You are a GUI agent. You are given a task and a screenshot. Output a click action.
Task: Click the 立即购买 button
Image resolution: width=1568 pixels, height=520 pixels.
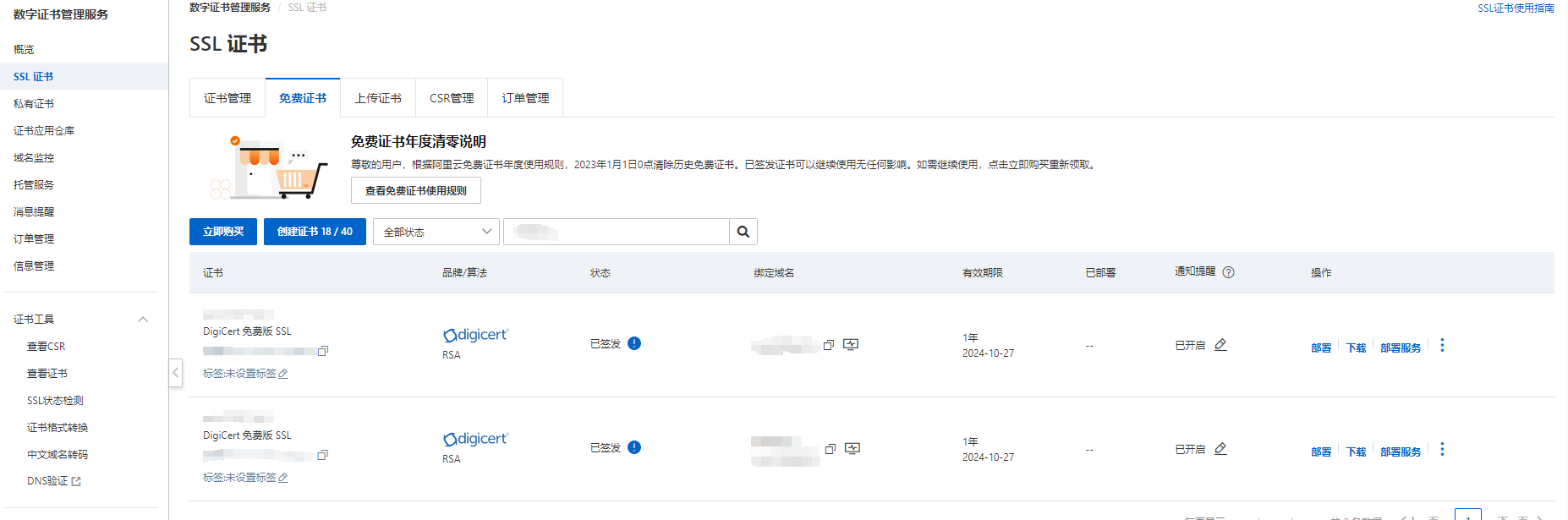[223, 232]
